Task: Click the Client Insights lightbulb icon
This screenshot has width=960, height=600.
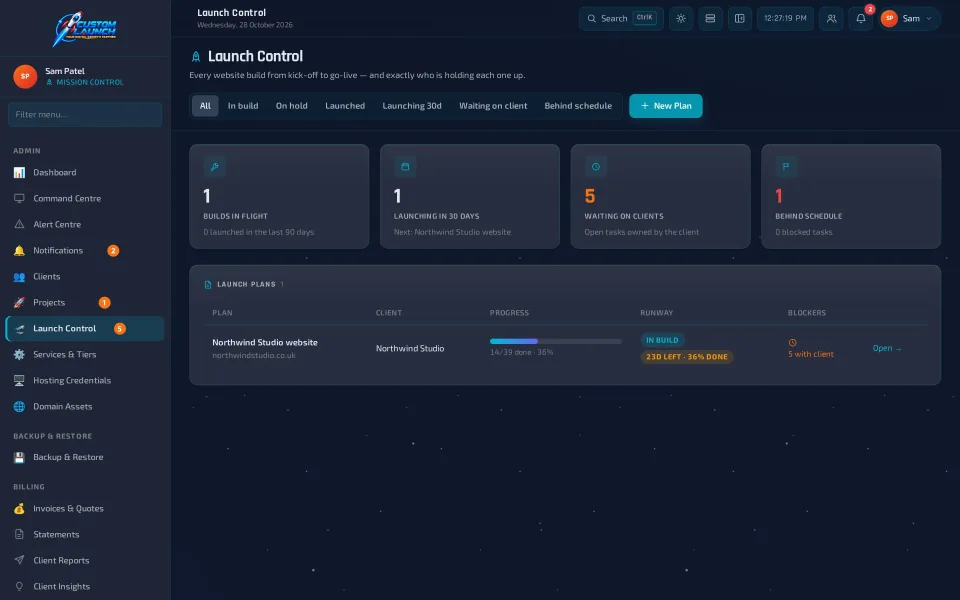Action: pyautogui.click(x=20, y=587)
